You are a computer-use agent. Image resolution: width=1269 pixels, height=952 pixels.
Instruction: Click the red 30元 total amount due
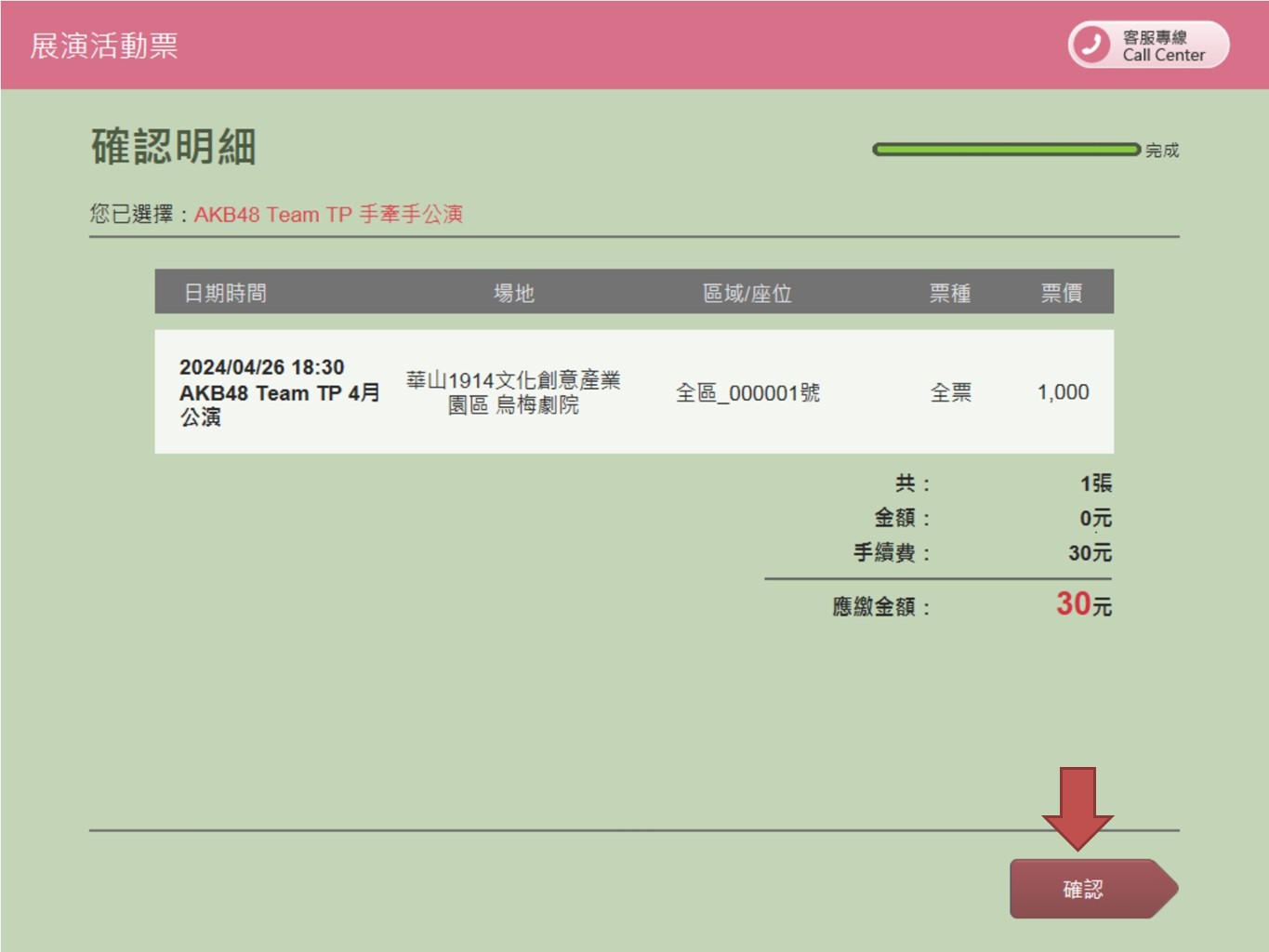[1083, 605]
